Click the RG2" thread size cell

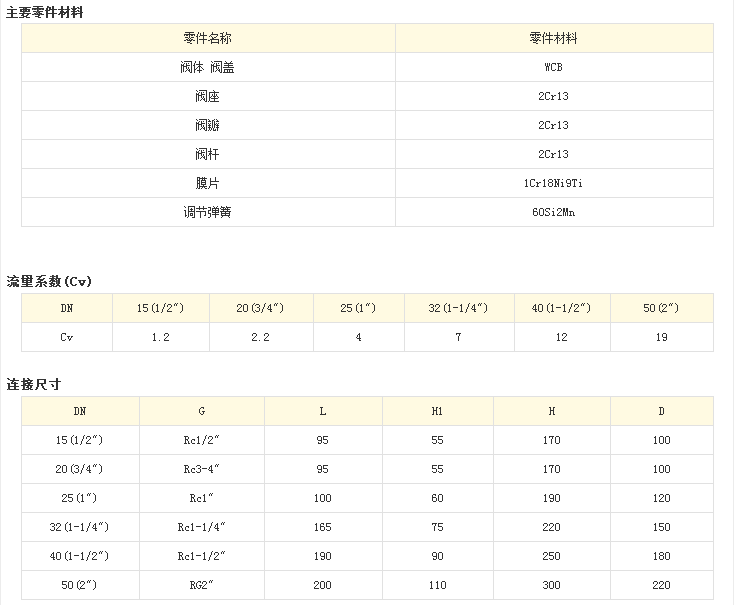202,585
